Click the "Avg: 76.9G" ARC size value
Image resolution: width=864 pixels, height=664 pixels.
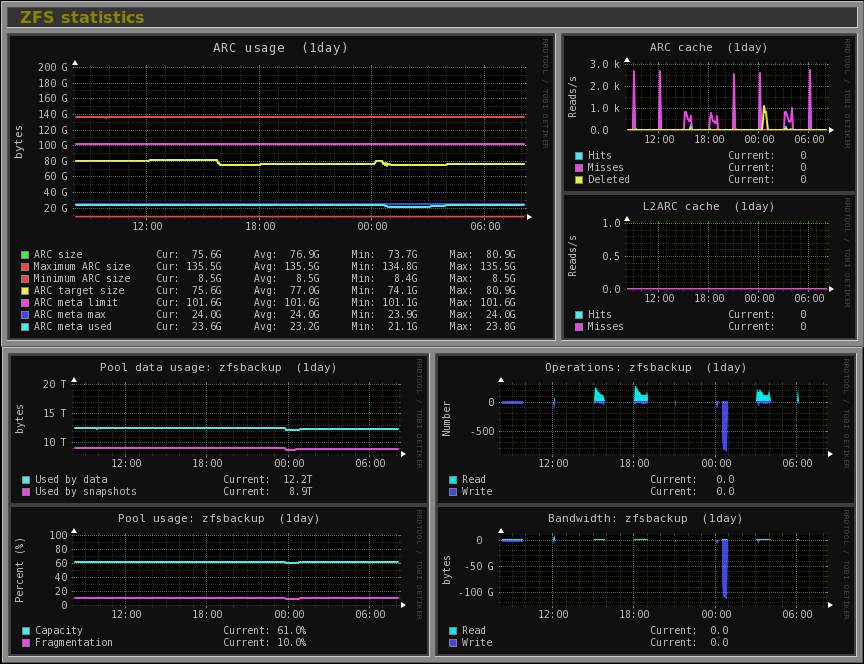tap(287, 255)
